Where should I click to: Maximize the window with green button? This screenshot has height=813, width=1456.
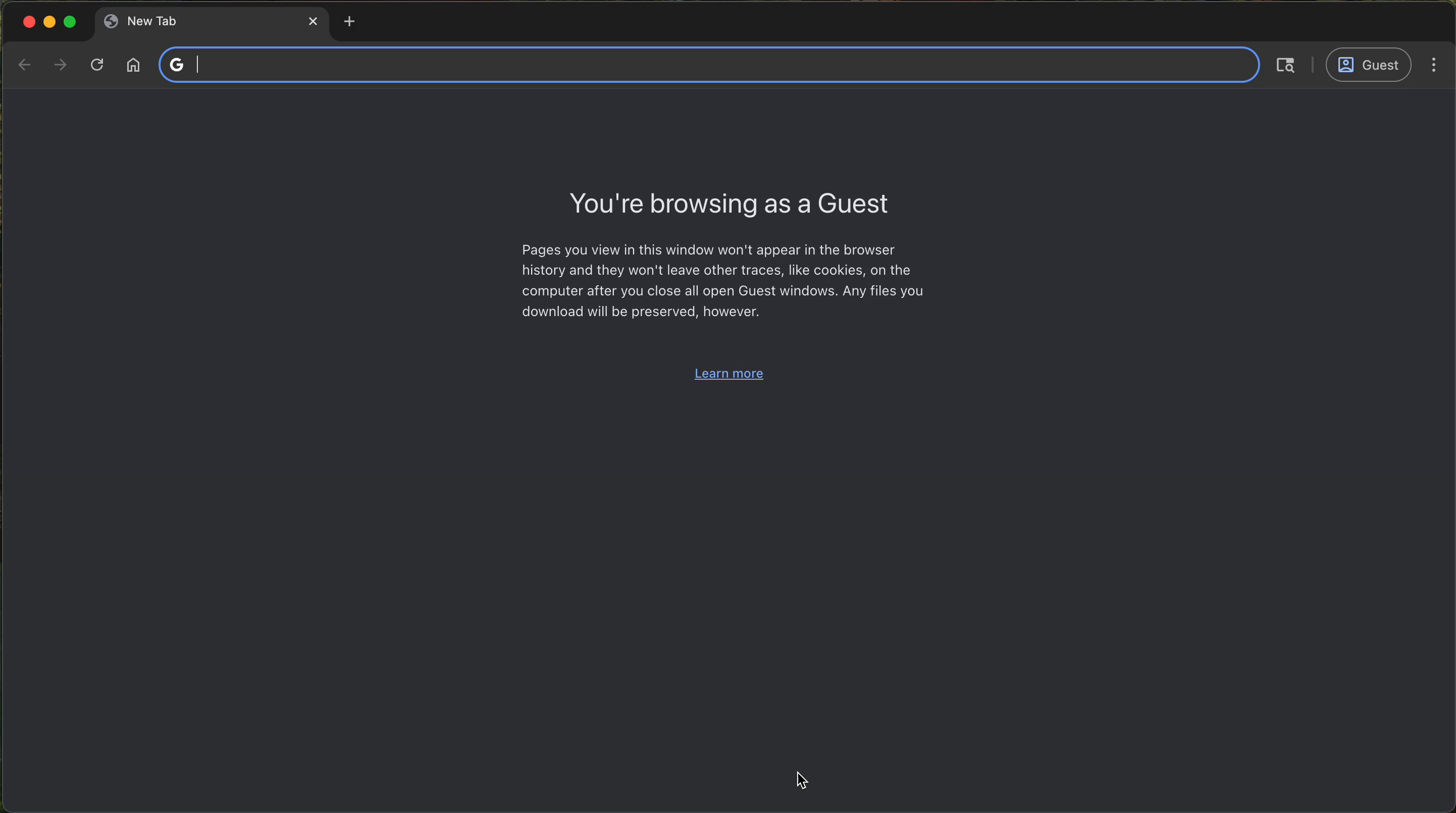[70, 22]
